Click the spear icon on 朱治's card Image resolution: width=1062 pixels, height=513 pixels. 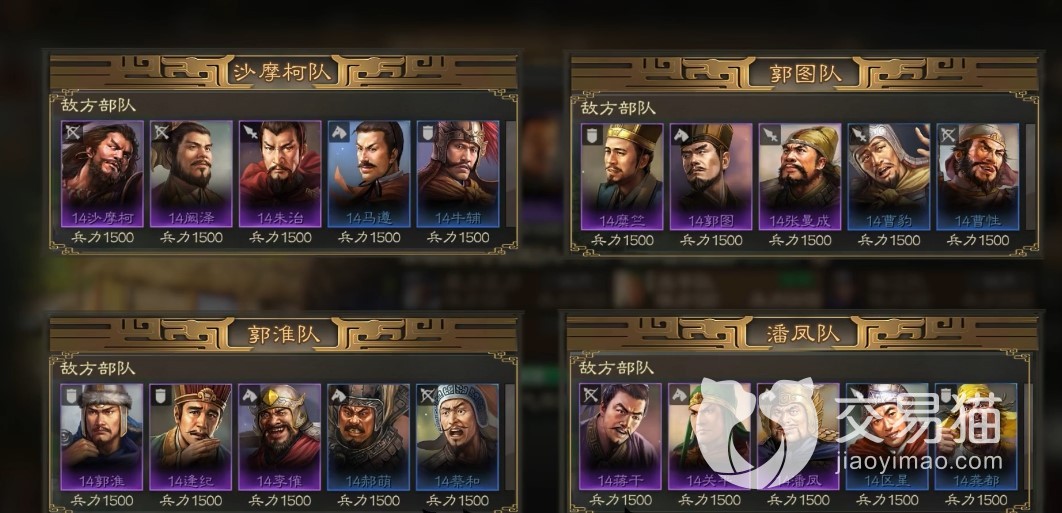click(x=250, y=132)
